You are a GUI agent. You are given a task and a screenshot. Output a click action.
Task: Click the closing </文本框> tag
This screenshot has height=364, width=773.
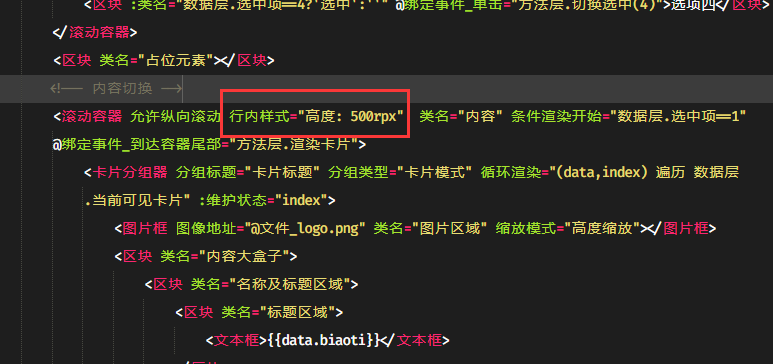pyautogui.click(x=416, y=341)
